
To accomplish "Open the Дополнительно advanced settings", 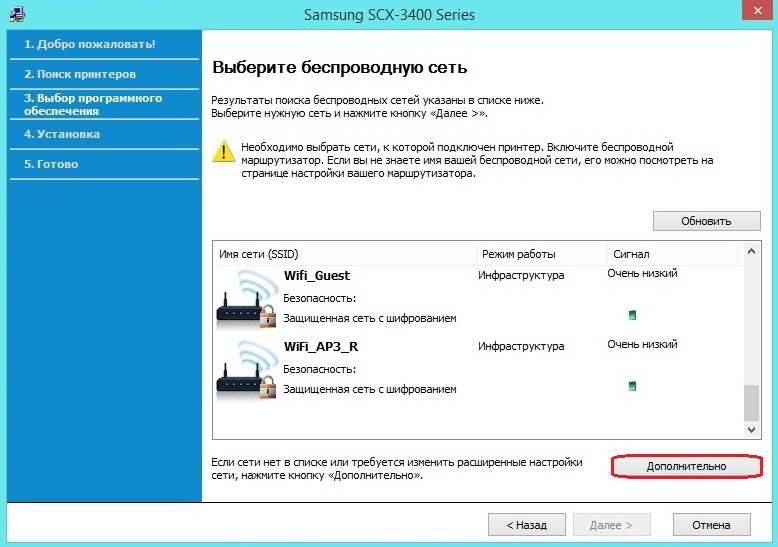I will (686, 467).
